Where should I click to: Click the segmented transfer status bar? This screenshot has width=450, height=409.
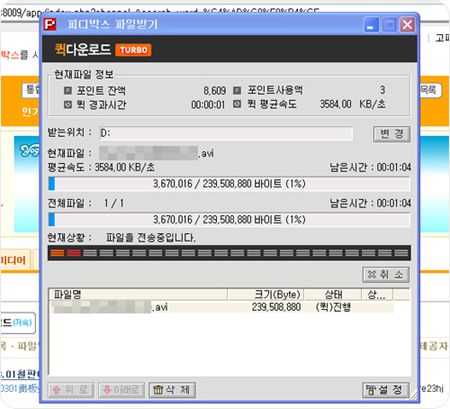(229, 253)
